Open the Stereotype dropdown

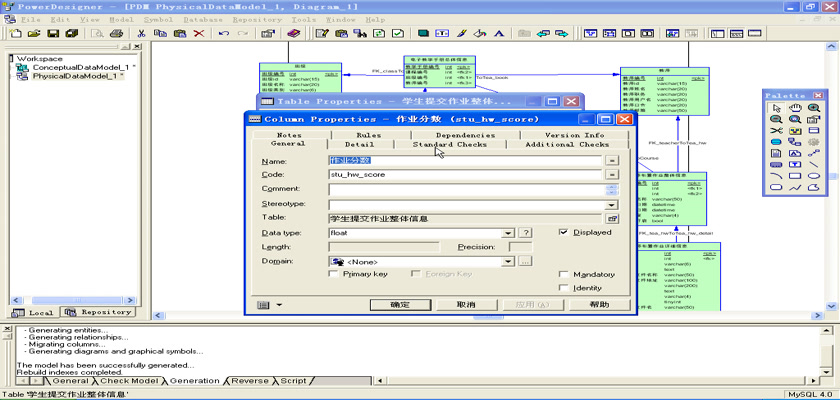tap(611, 205)
